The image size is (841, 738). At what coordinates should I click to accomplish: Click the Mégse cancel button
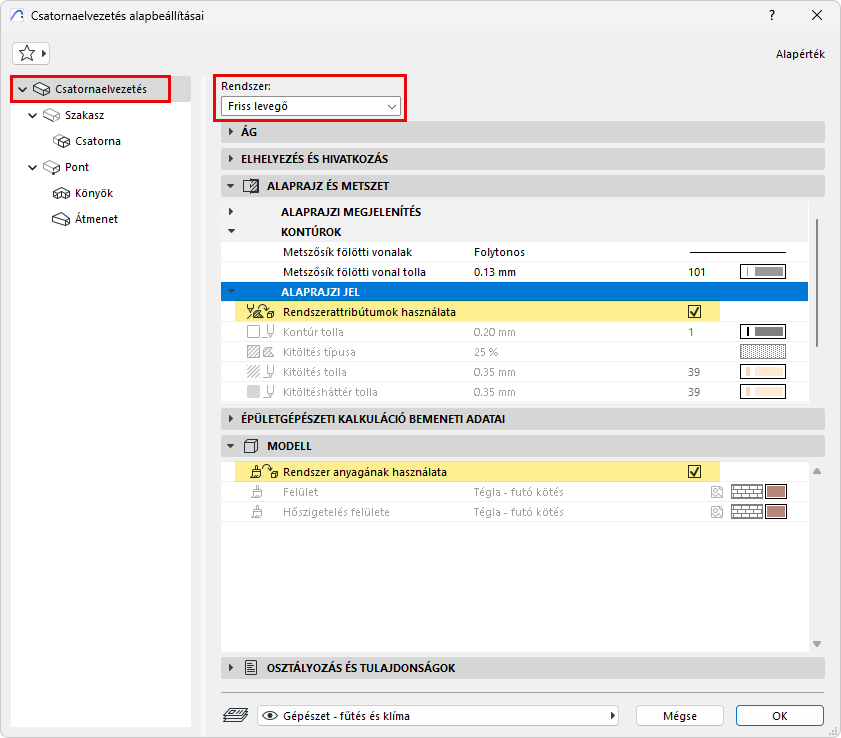point(680,716)
